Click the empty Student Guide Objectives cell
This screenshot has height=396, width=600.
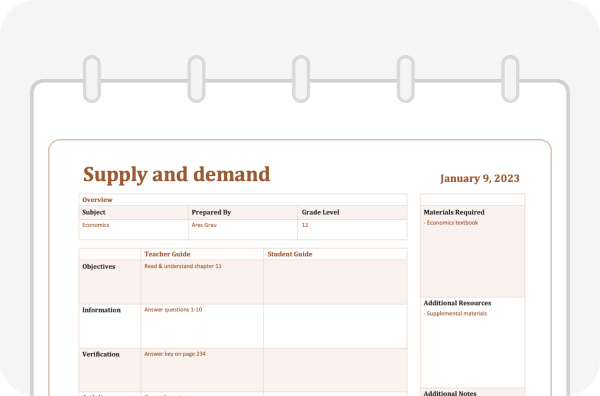[x=335, y=282]
